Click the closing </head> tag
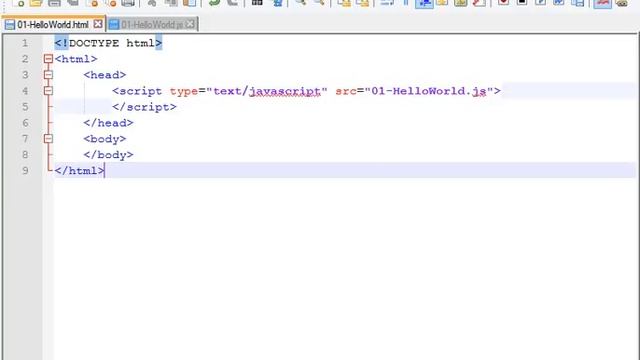The width and height of the screenshot is (640, 360). click(x=108, y=123)
